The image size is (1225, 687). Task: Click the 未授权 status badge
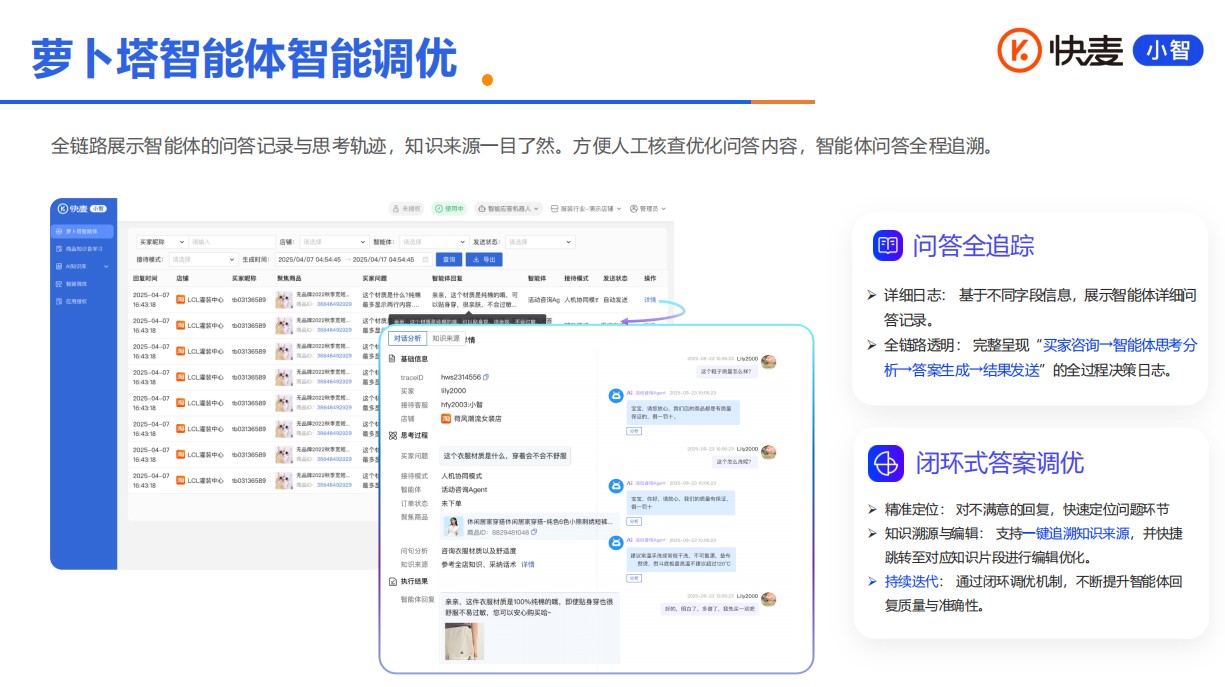pos(408,209)
